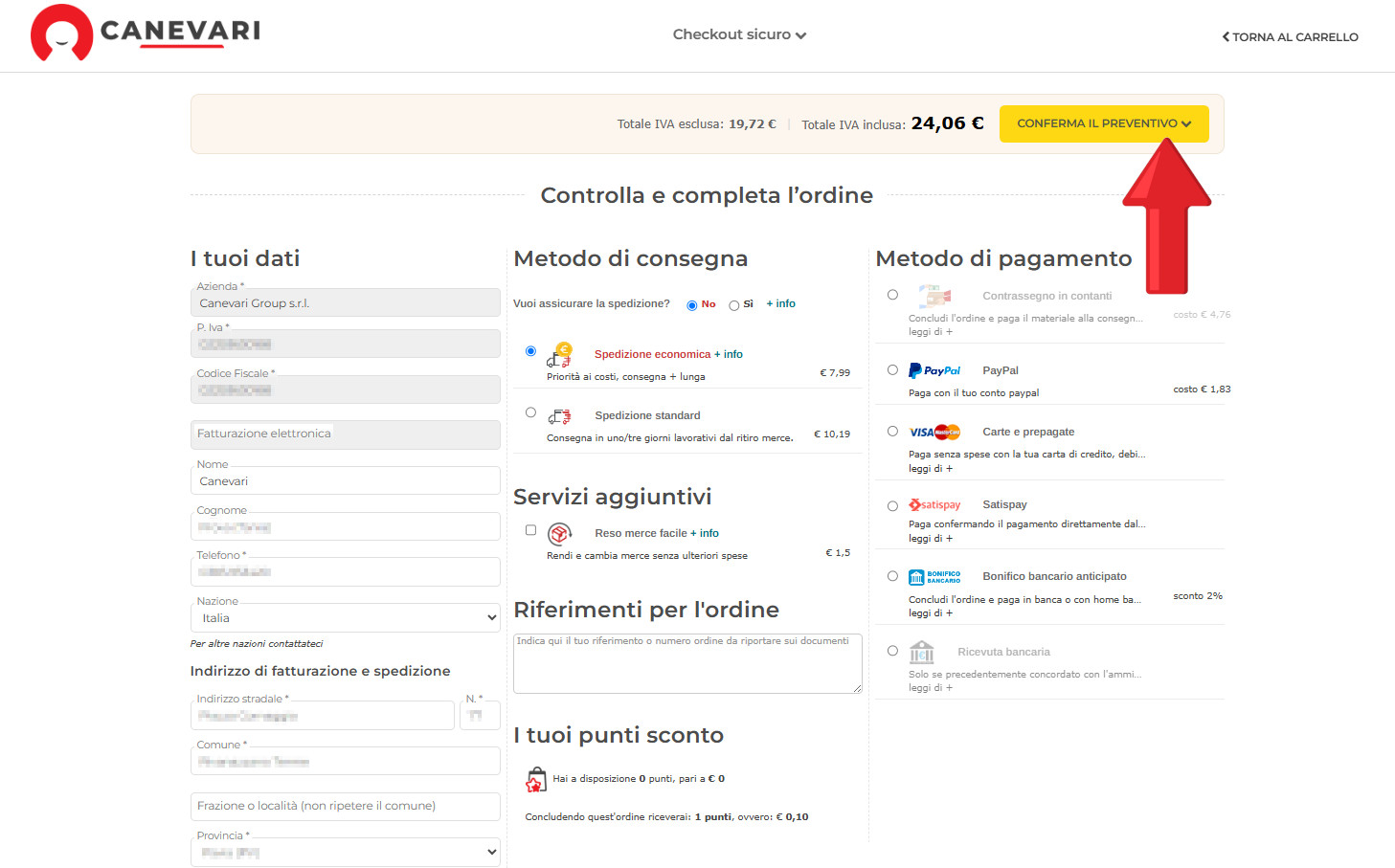Open the Nazione country dropdown
Image resolution: width=1395 pixels, height=868 pixels.
346,617
